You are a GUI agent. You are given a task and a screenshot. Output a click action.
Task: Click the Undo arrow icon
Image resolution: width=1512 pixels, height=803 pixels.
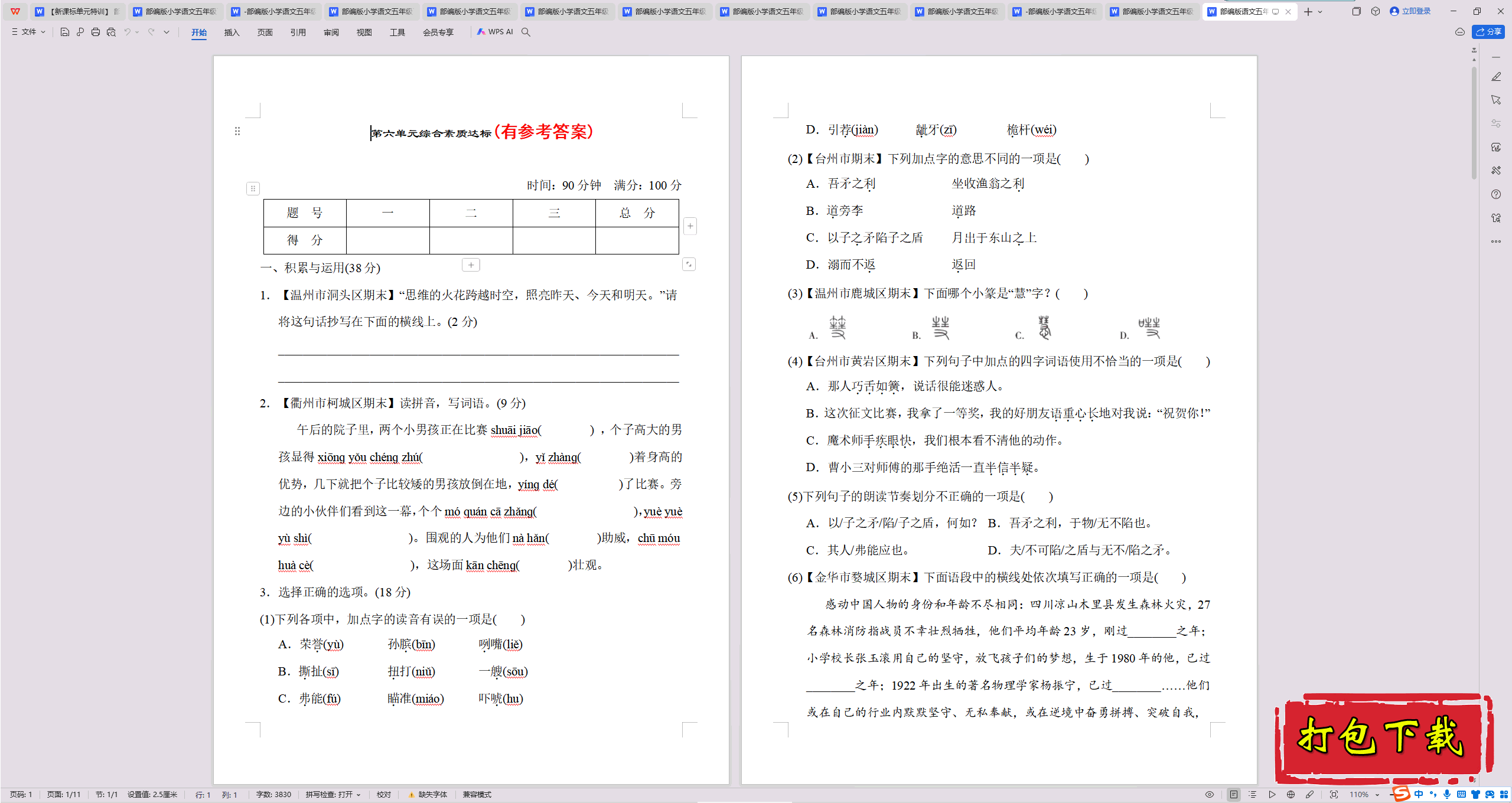(x=127, y=32)
